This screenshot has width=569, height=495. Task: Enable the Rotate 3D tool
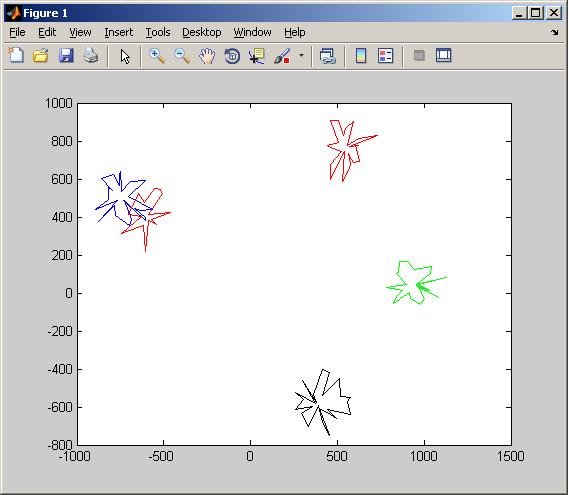pos(232,56)
